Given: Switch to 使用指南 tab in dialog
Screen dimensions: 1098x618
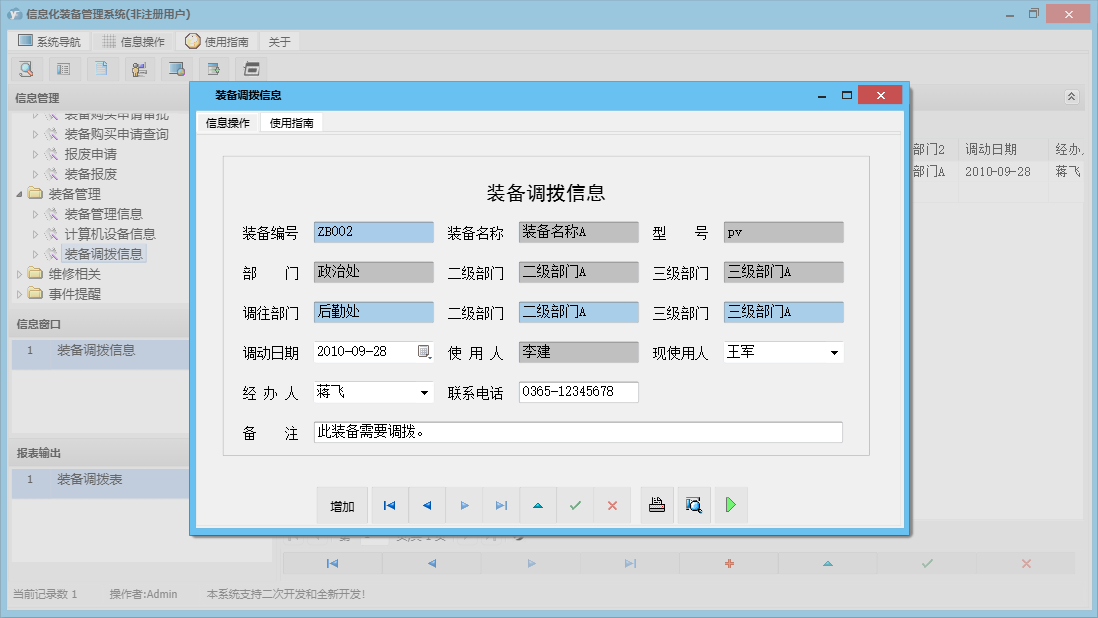Looking at the screenshot, I should (291, 123).
